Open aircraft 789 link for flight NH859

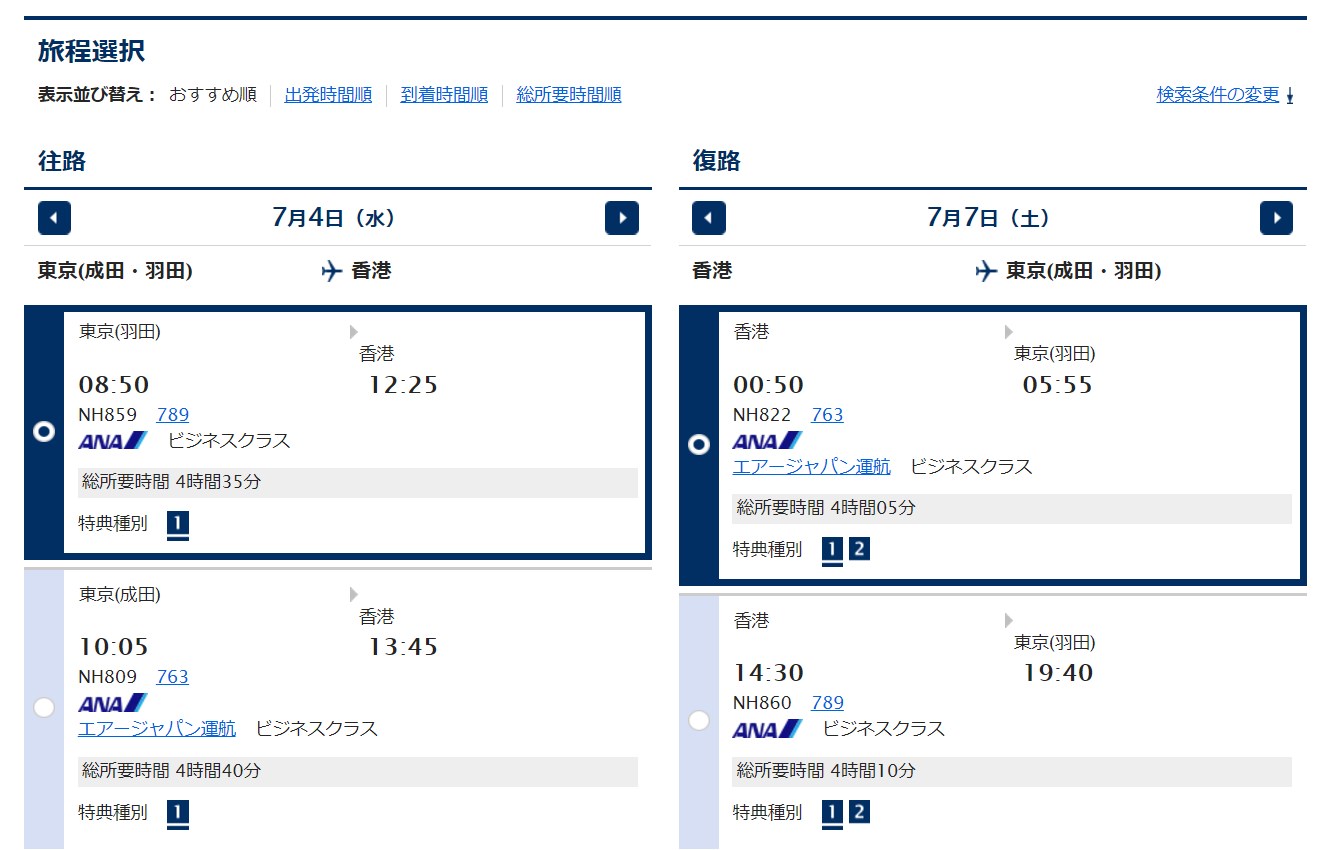coord(173,414)
